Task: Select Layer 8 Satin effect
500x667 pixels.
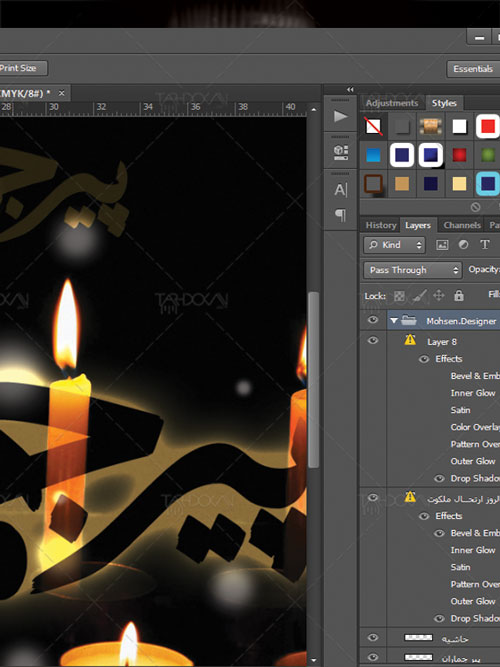Action: pos(460,410)
